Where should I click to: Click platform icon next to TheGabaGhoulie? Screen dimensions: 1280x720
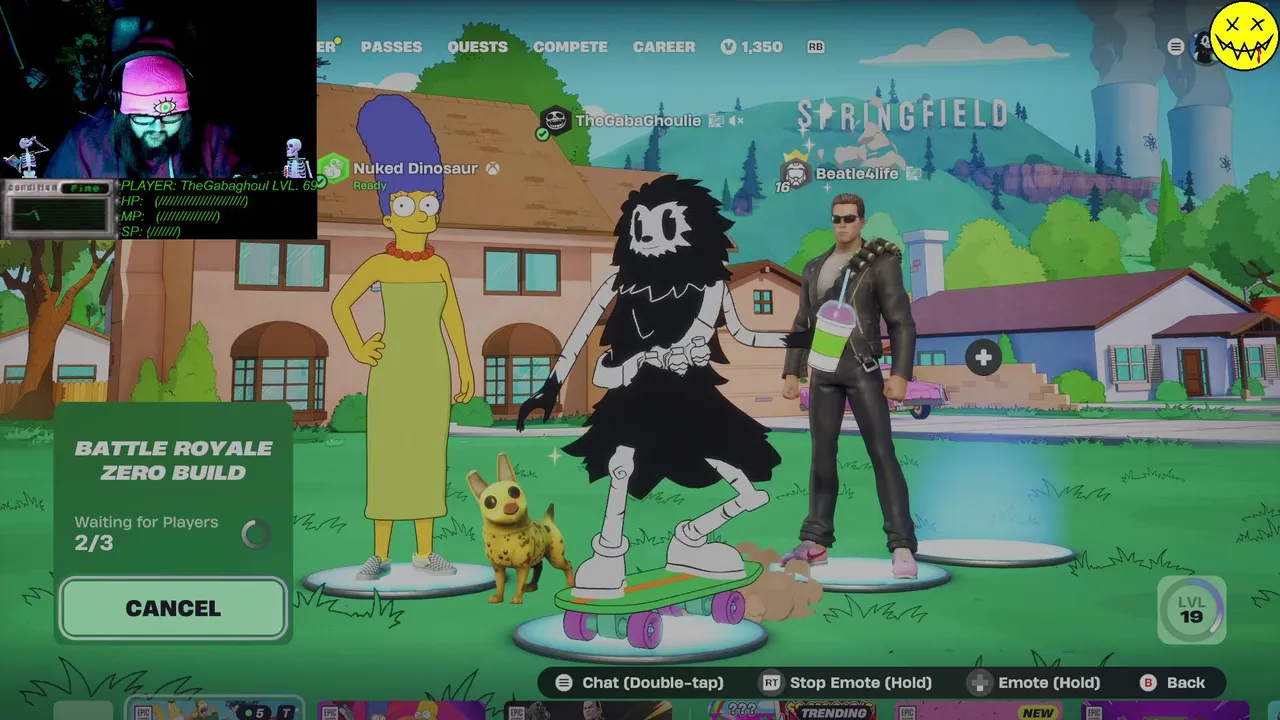pyautogui.click(x=716, y=121)
